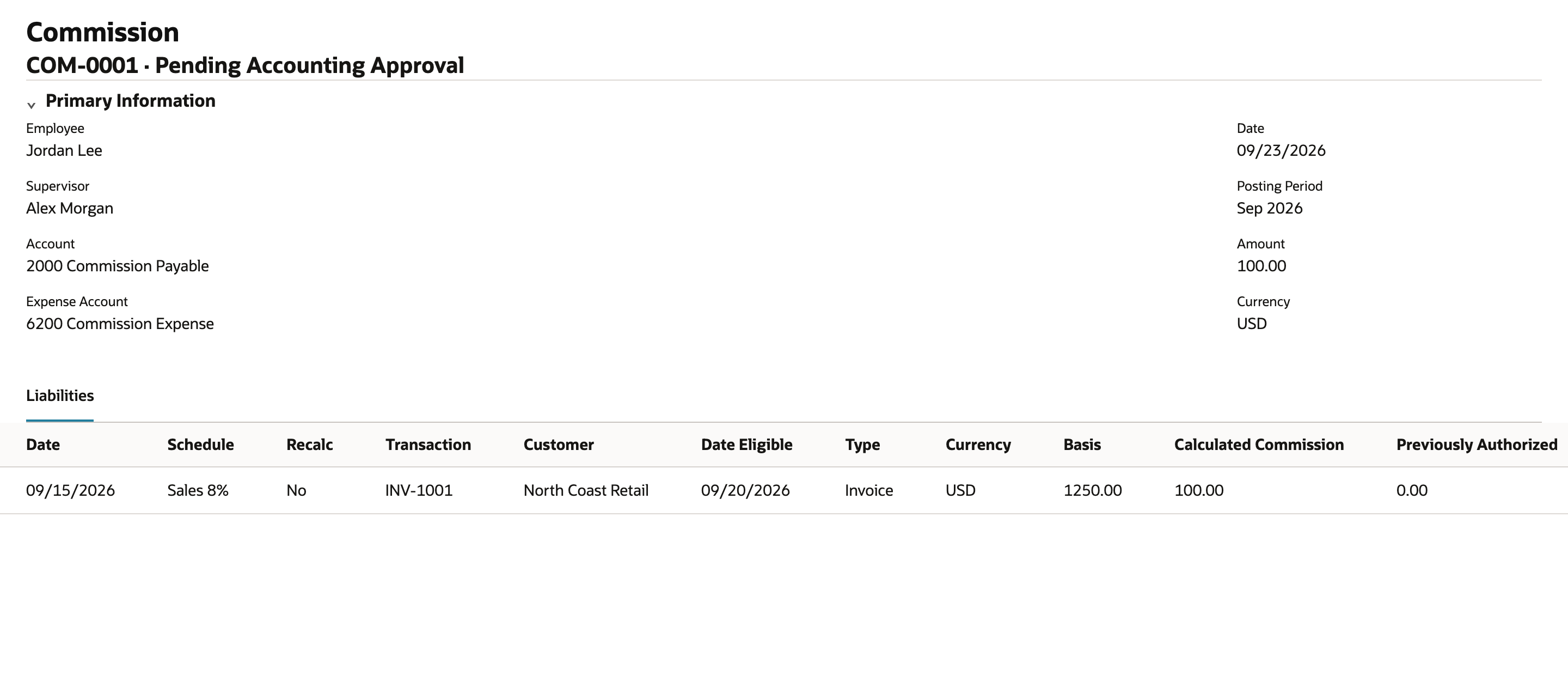The width and height of the screenshot is (1568, 681).
Task: Open the transaction INV-1001 cell
Action: 419,490
